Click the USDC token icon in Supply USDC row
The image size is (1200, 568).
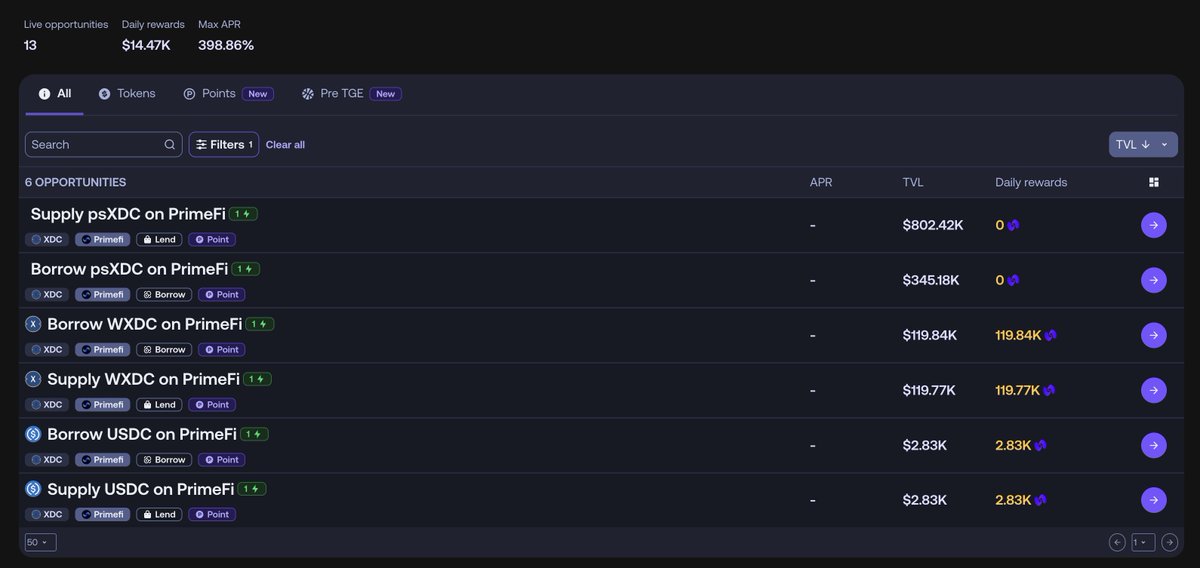[x=33, y=489]
